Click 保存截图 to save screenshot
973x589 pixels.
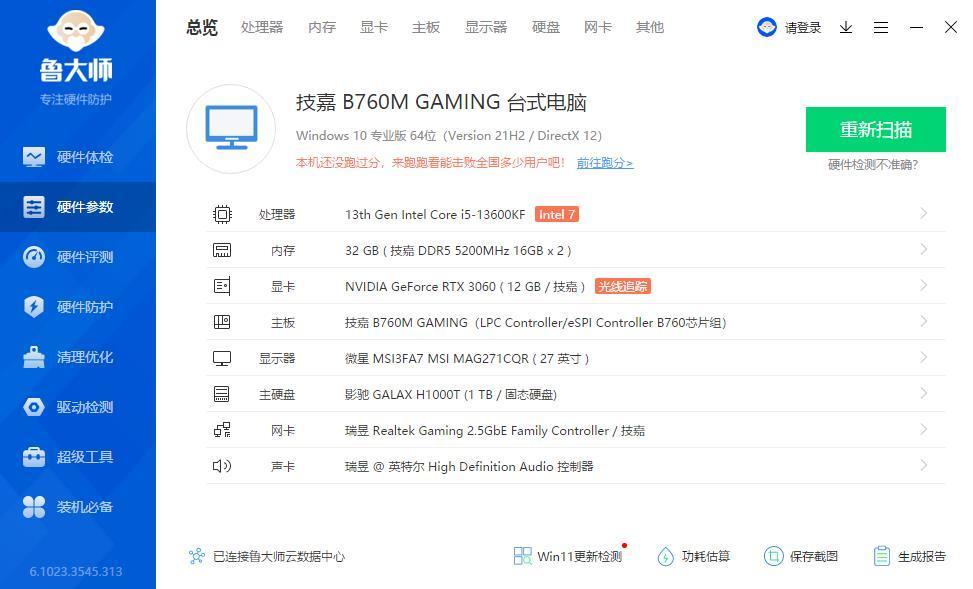[x=801, y=556]
